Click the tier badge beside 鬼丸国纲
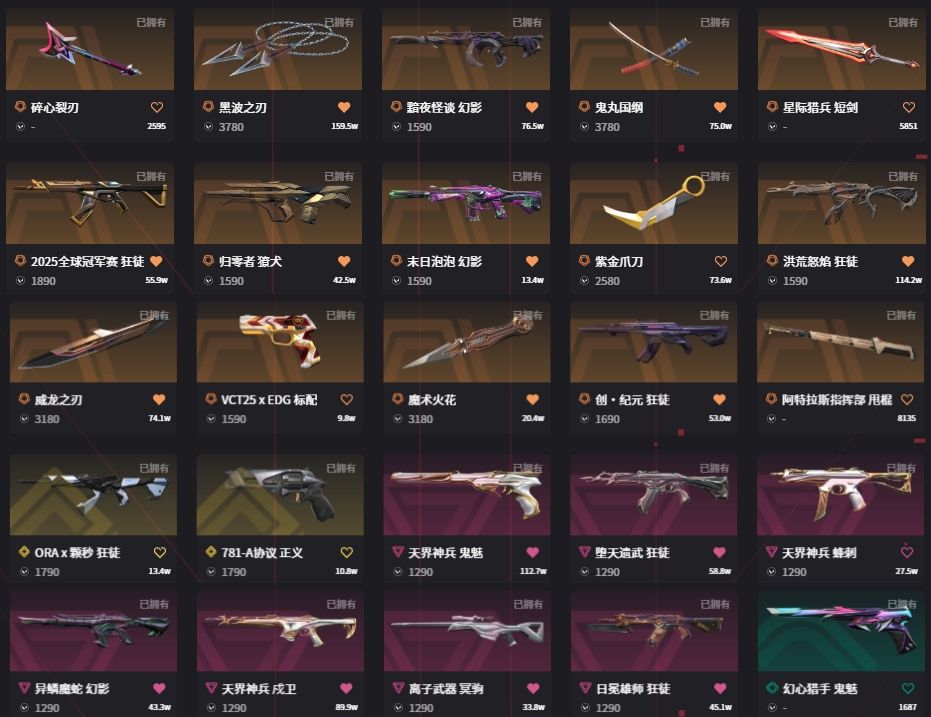Screen dimensions: 931x717 coord(584,107)
